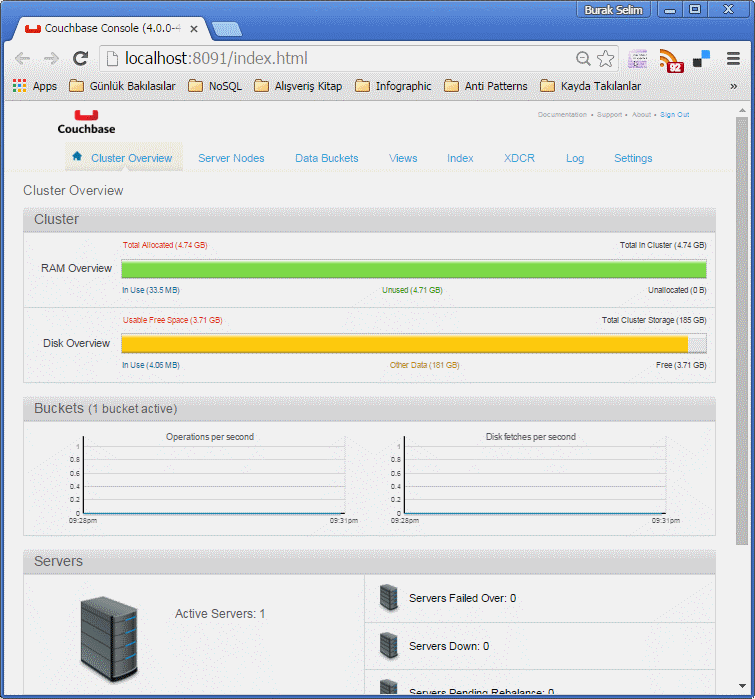Switch to the Data Buckets tab
The height and width of the screenshot is (699, 755).
326,158
